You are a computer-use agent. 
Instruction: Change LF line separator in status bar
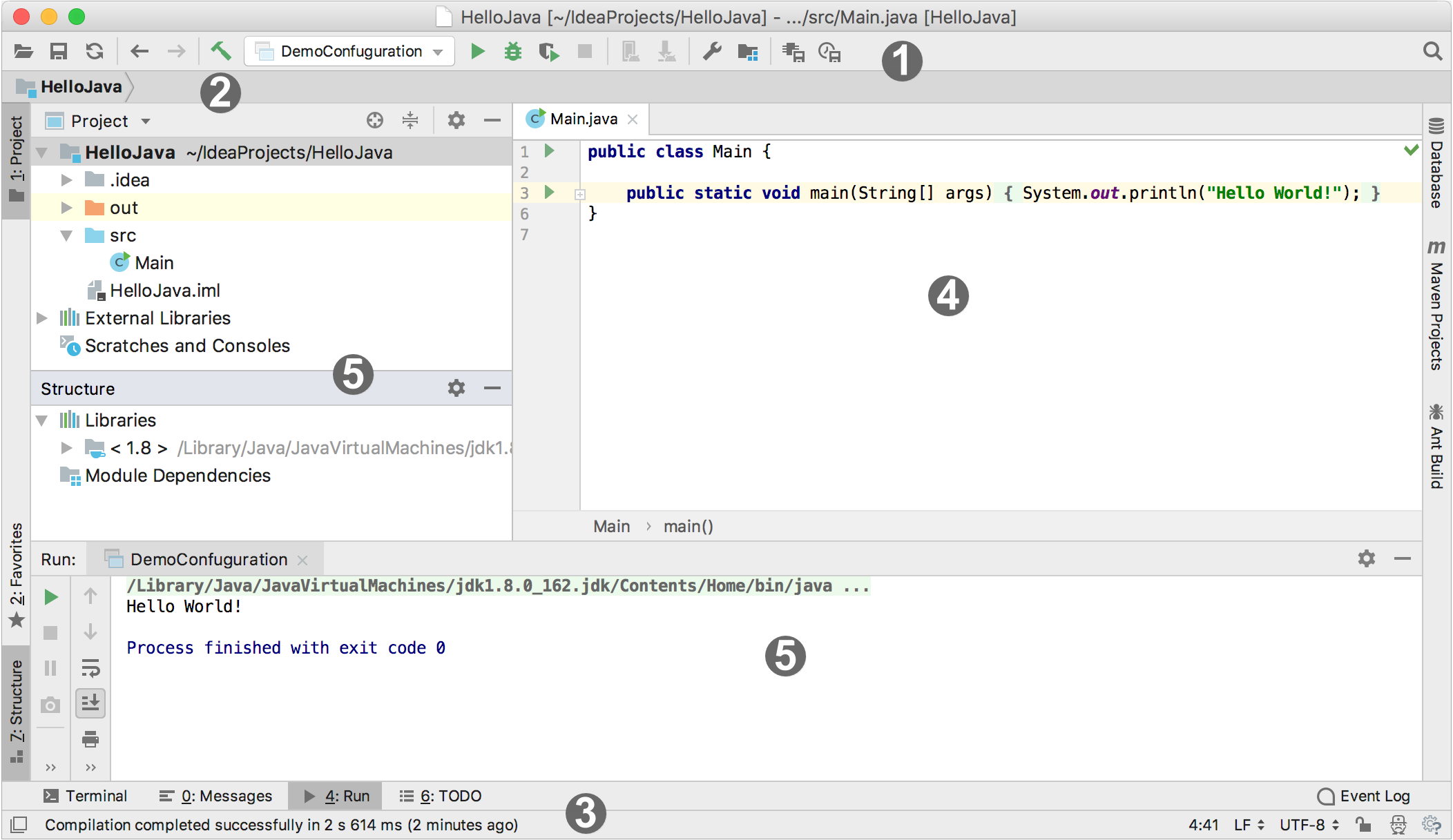point(1249,825)
